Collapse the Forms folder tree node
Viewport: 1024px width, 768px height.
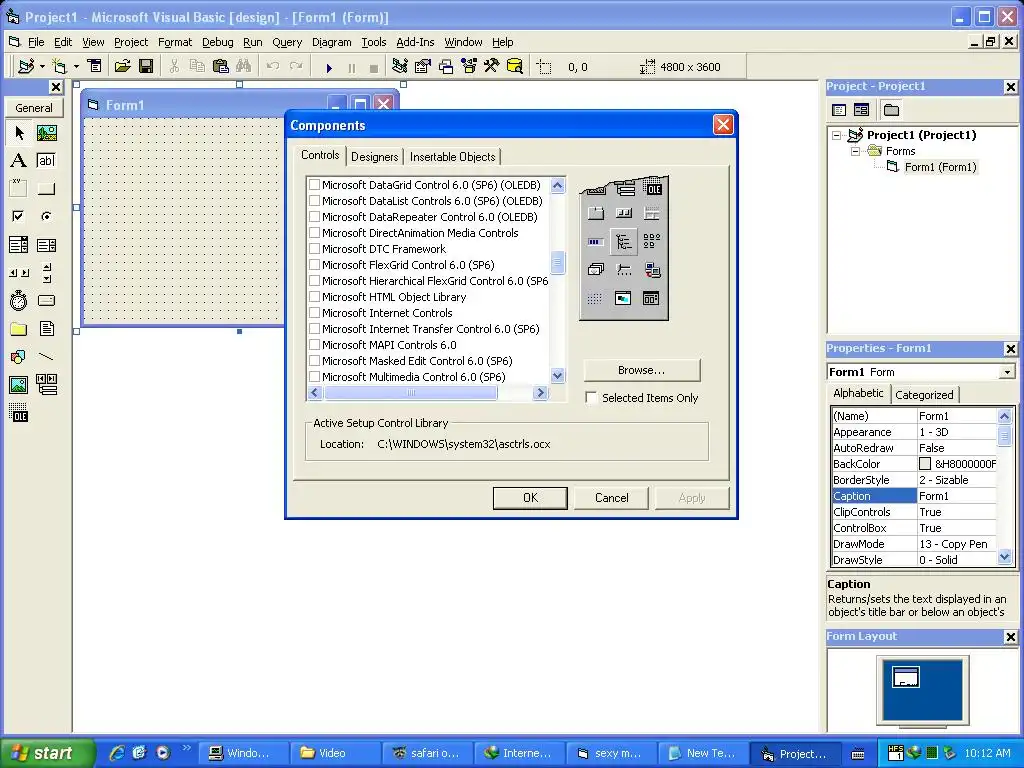(855, 151)
